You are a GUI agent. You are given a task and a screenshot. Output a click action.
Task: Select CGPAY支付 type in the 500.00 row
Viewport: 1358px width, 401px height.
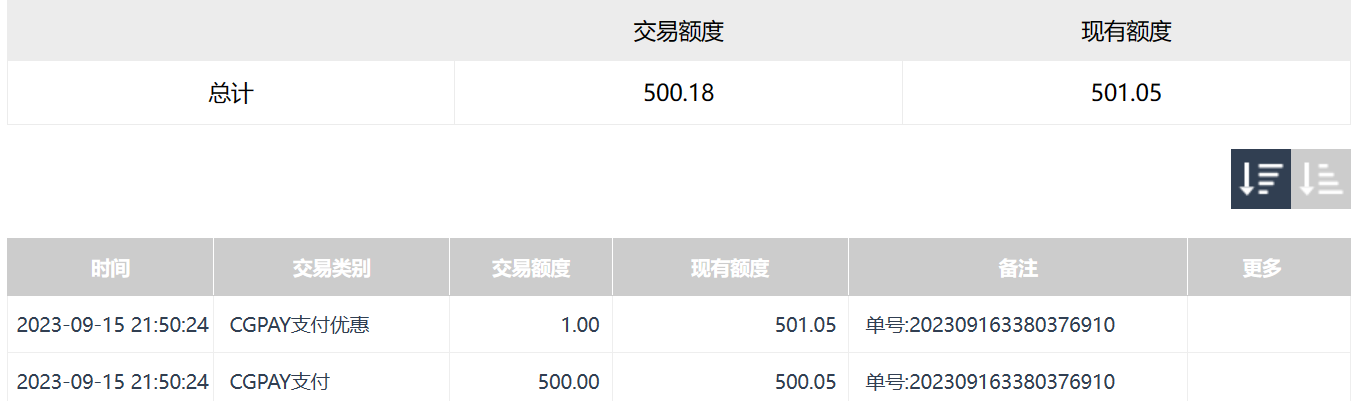[279, 382]
